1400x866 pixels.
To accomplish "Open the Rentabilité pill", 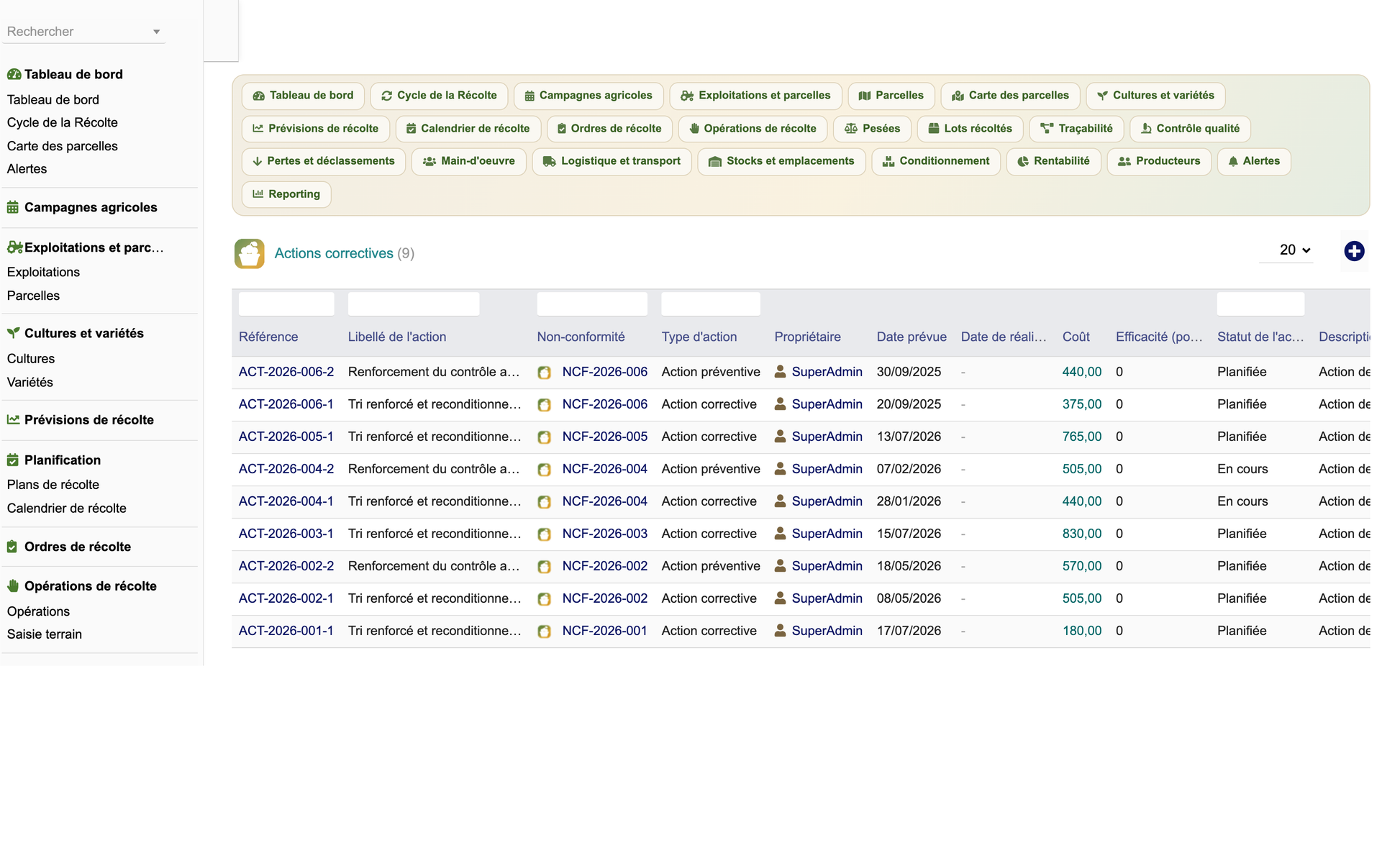I will click(x=1053, y=161).
